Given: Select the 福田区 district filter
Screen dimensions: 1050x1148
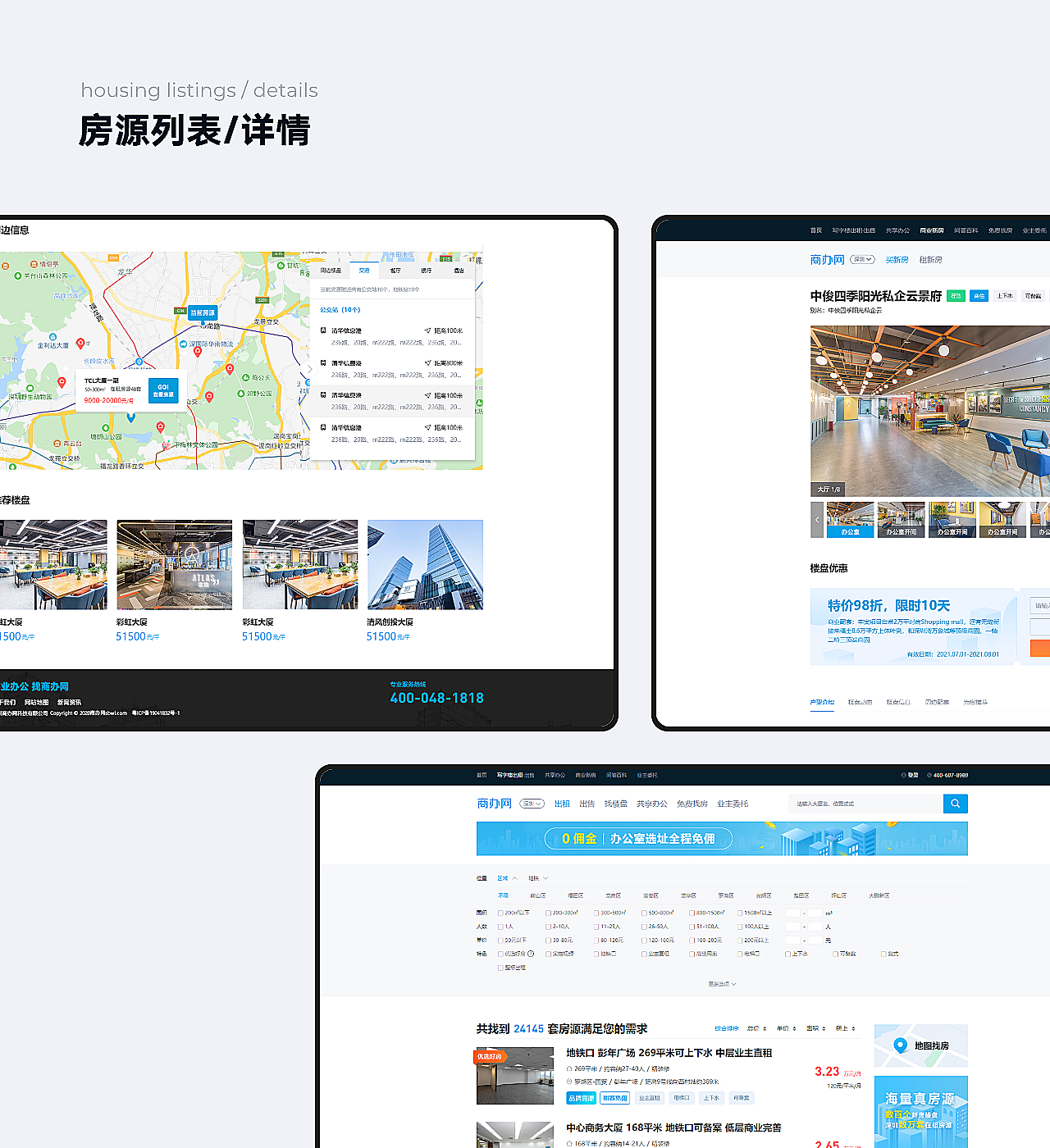Looking at the screenshot, I should coord(576,895).
